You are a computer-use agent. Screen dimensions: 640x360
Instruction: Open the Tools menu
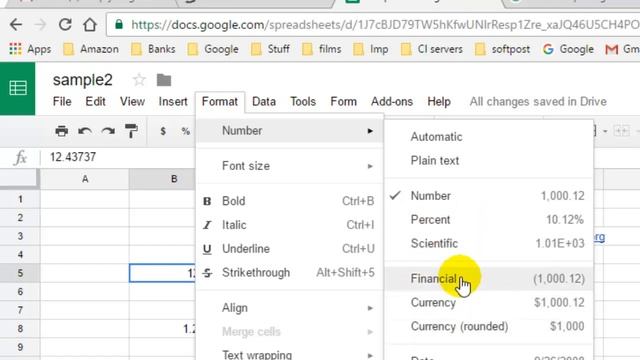(303, 102)
